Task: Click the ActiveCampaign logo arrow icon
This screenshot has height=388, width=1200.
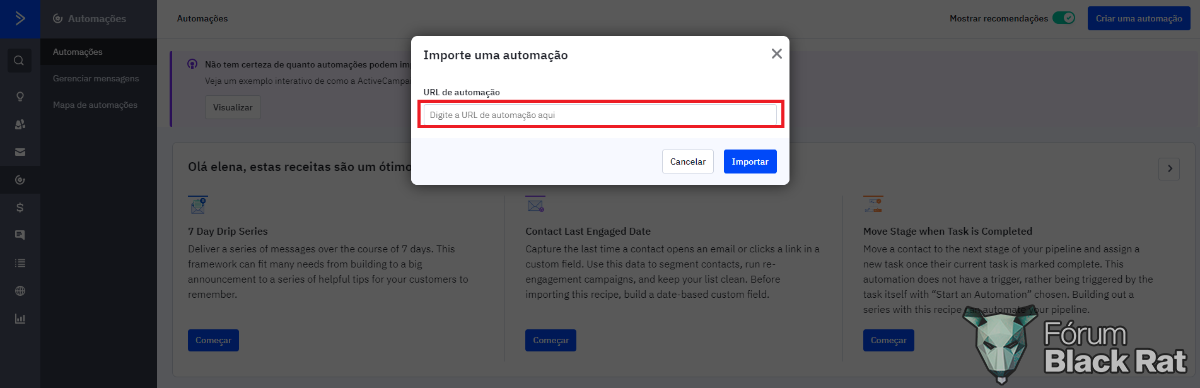Action: (20, 18)
